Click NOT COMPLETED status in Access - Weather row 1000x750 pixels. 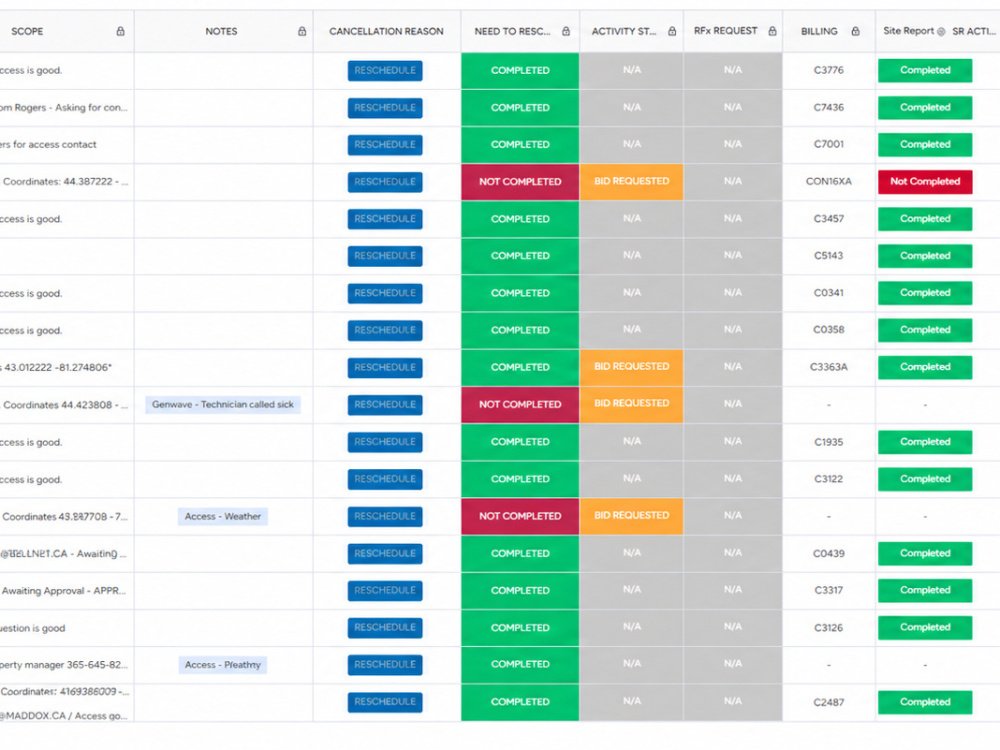click(520, 516)
